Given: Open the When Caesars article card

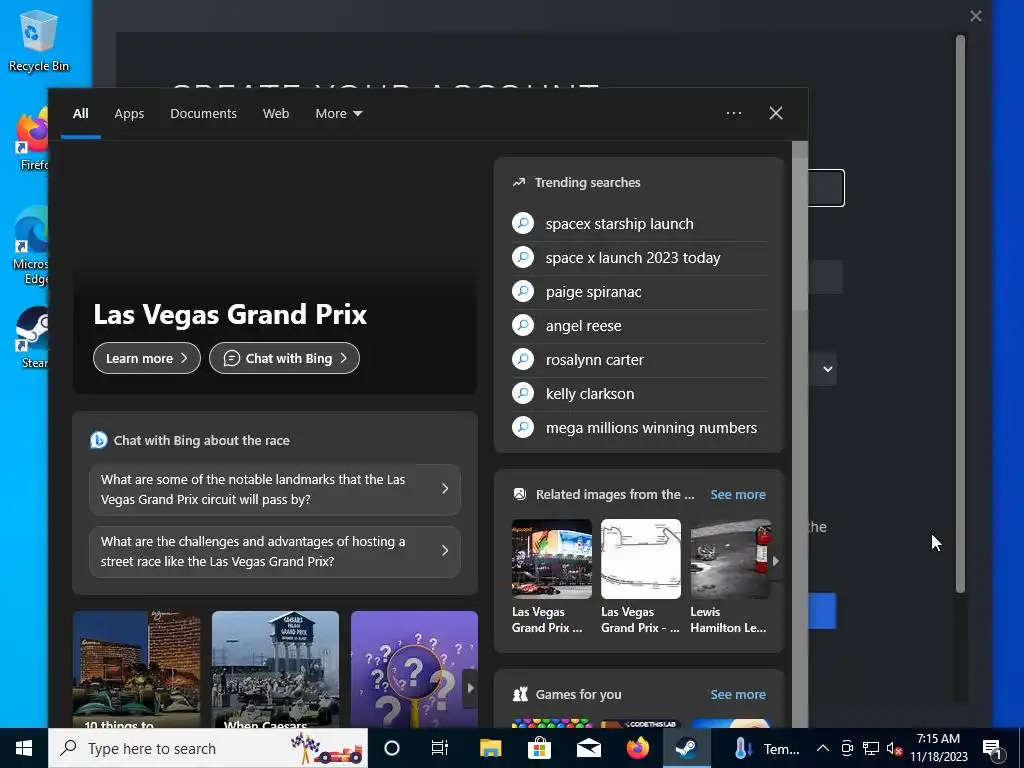Looking at the screenshot, I should [x=275, y=669].
